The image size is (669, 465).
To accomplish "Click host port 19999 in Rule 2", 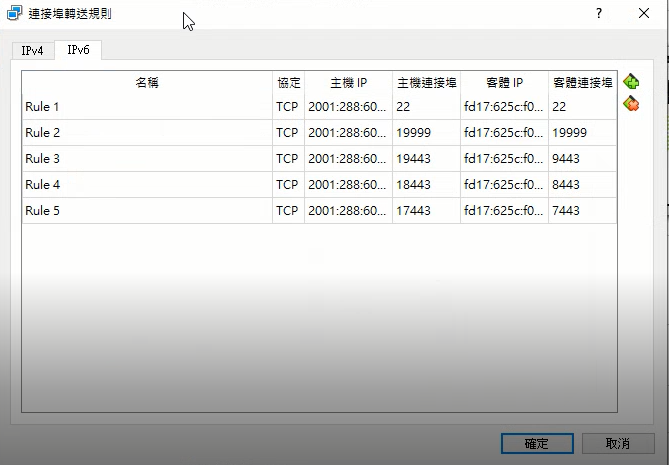I will point(427,133).
